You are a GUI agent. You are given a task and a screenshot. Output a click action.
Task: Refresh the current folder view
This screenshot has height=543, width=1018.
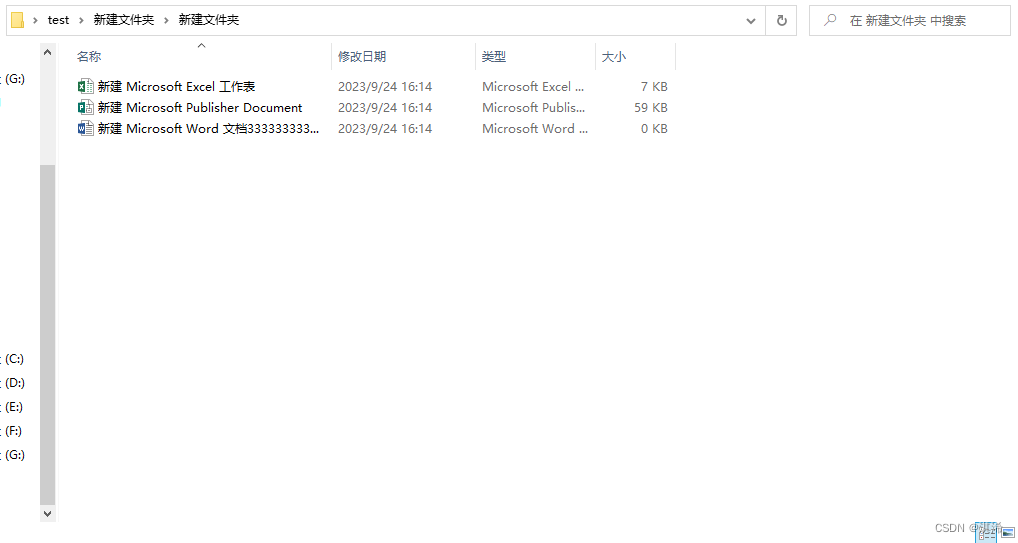[782, 21]
